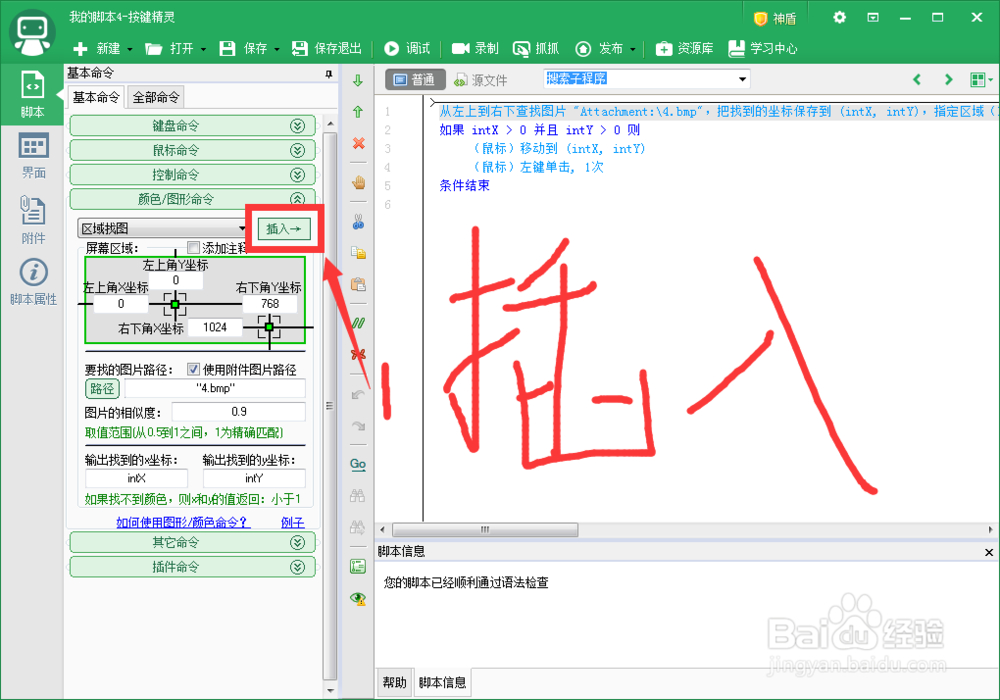The width and height of the screenshot is (1000, 700).
Task: Move line up with green up arrow
Action: click(358, 112)
